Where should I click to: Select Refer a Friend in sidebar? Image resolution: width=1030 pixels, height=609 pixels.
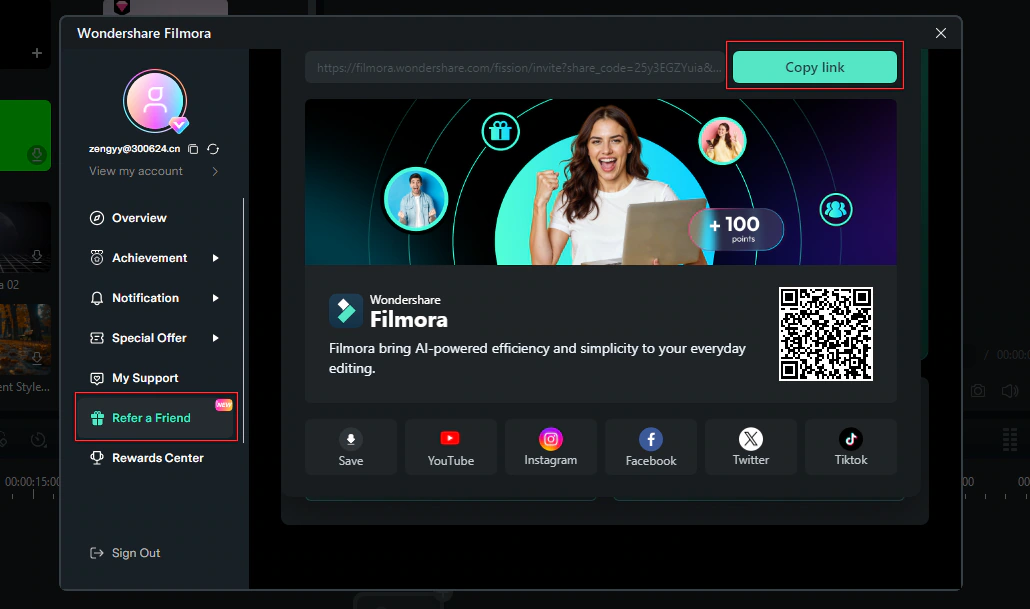(x=151, y=418)
